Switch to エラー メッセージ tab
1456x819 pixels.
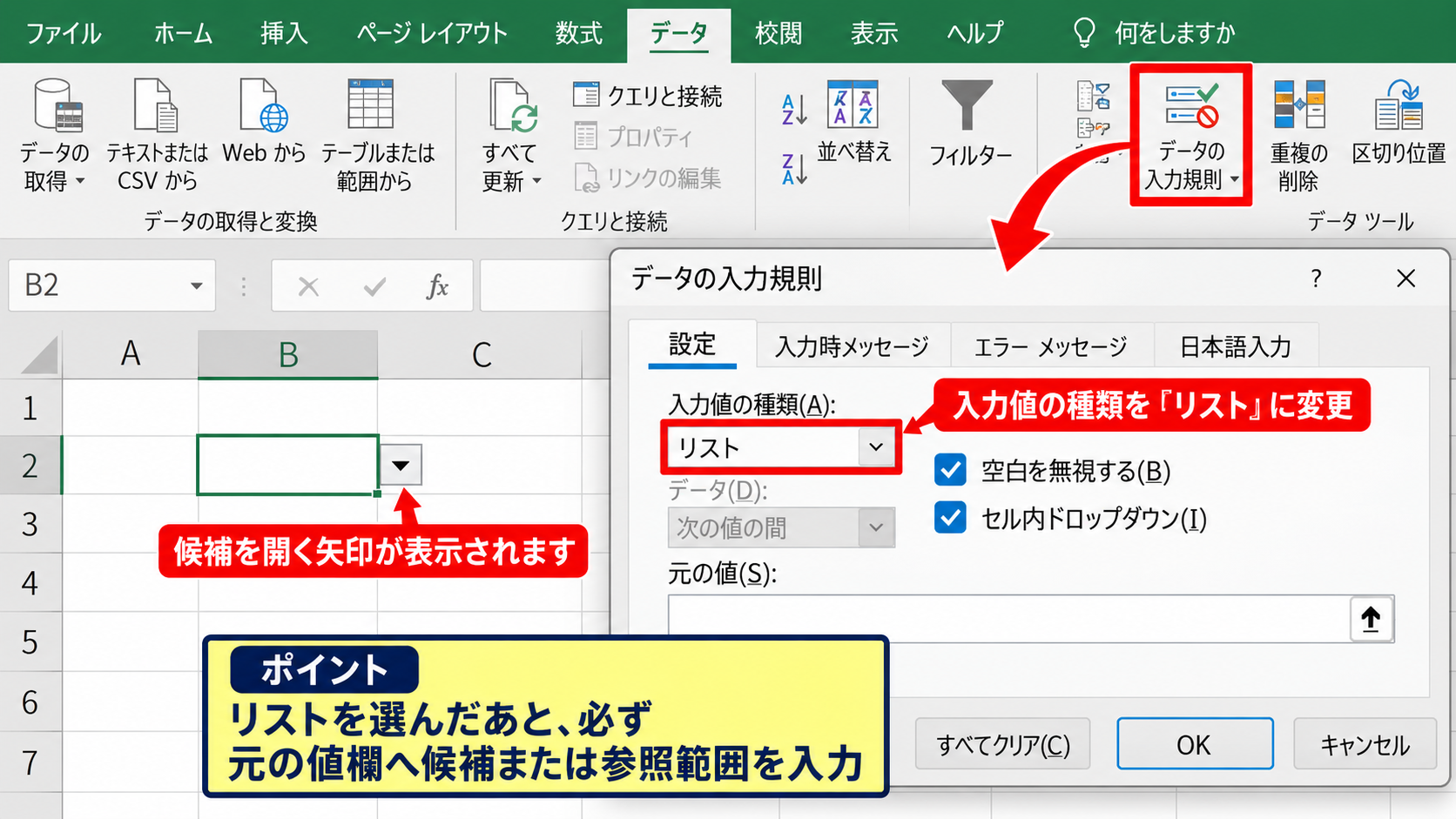pyautogui.click(x=1051, y=346)
